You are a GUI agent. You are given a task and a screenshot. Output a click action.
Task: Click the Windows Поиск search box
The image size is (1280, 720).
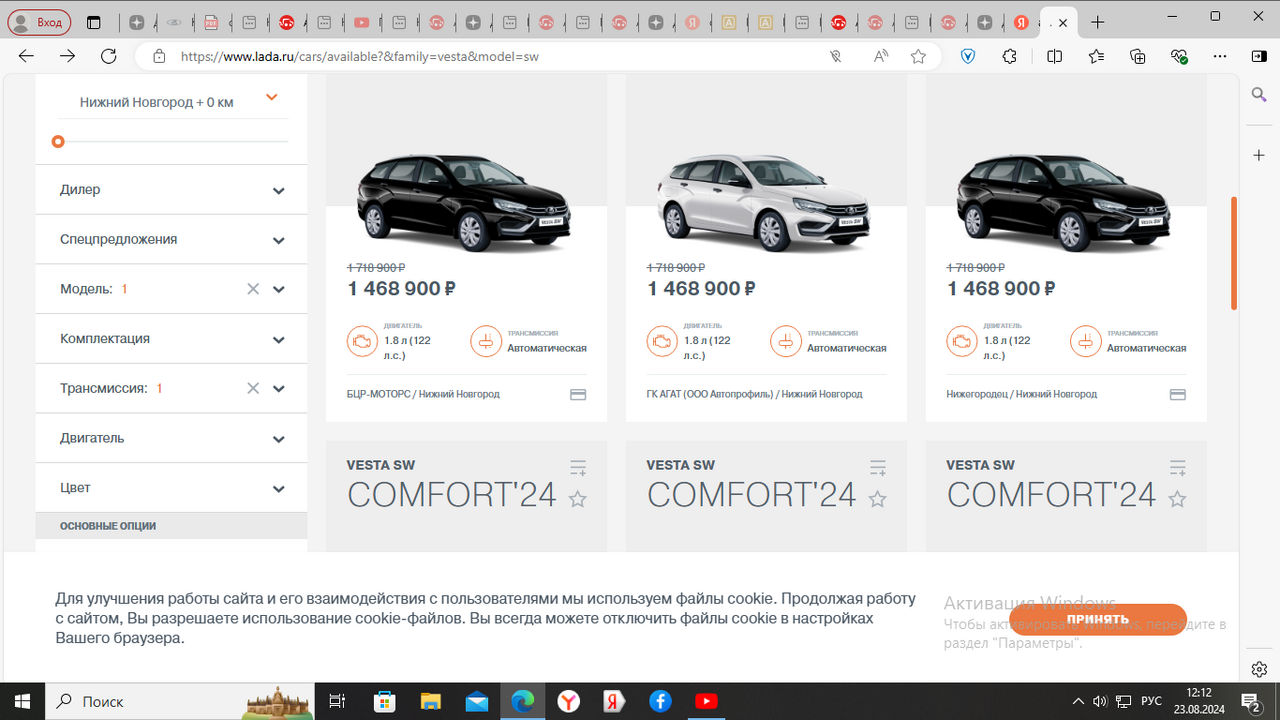180,702
